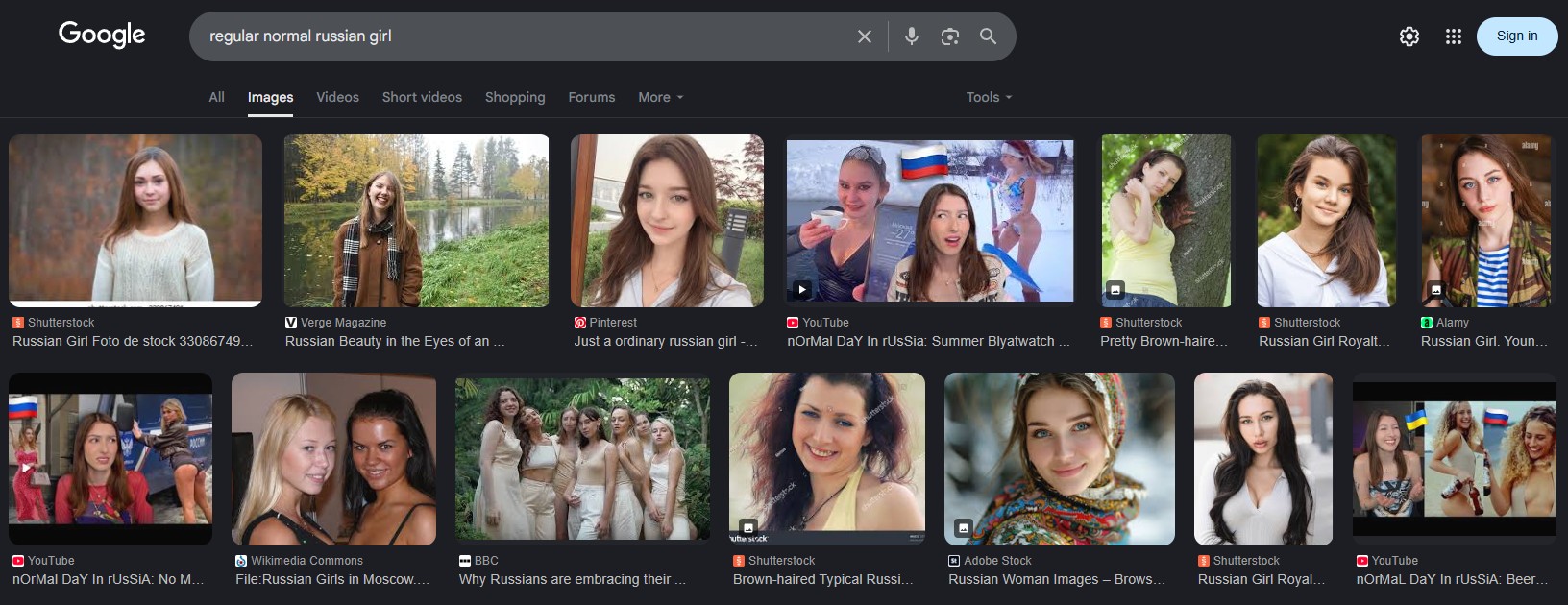Click the Alamy source label
Screen dimensions: 1568x605
(1452, 323)
